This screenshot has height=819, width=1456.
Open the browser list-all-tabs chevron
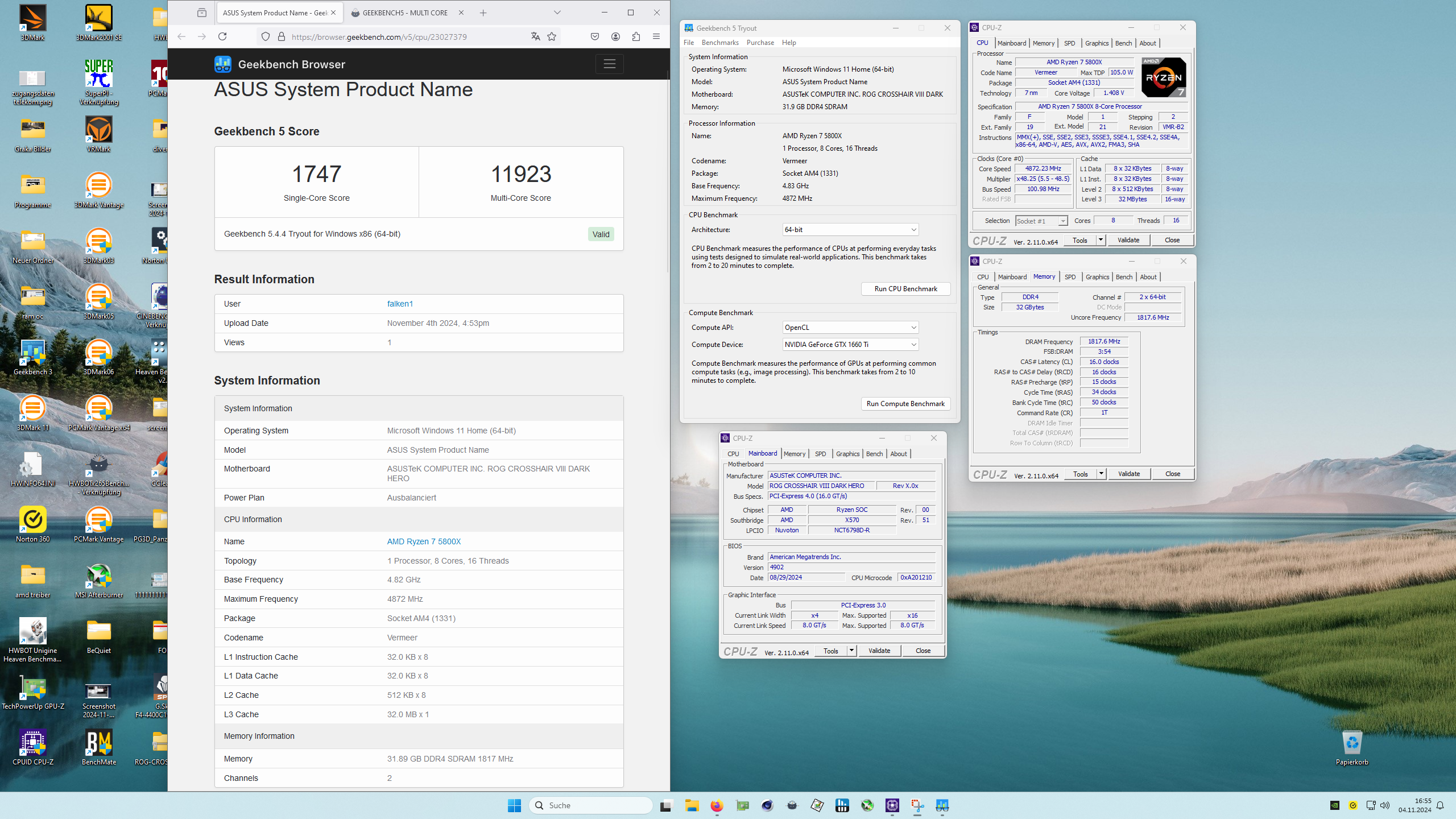pyautogui.click(x=557, y=13)
